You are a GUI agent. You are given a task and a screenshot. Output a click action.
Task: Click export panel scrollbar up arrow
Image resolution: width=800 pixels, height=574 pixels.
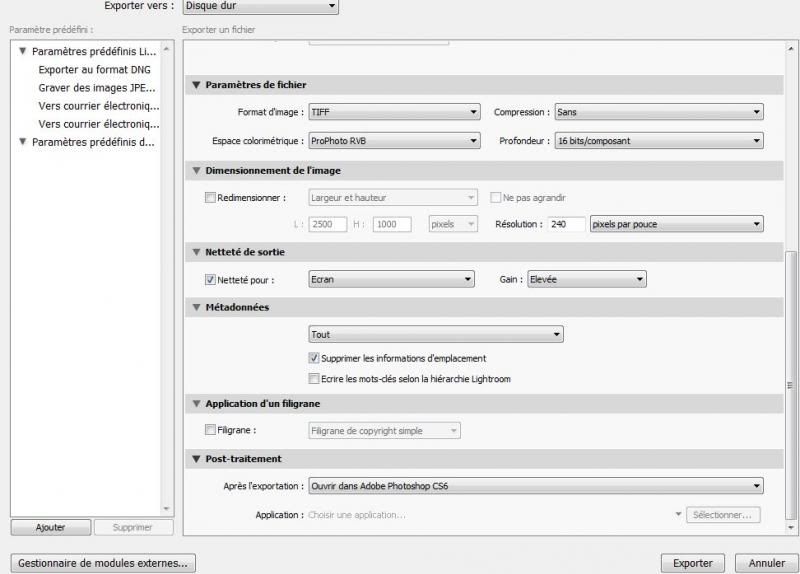point(791,49)
